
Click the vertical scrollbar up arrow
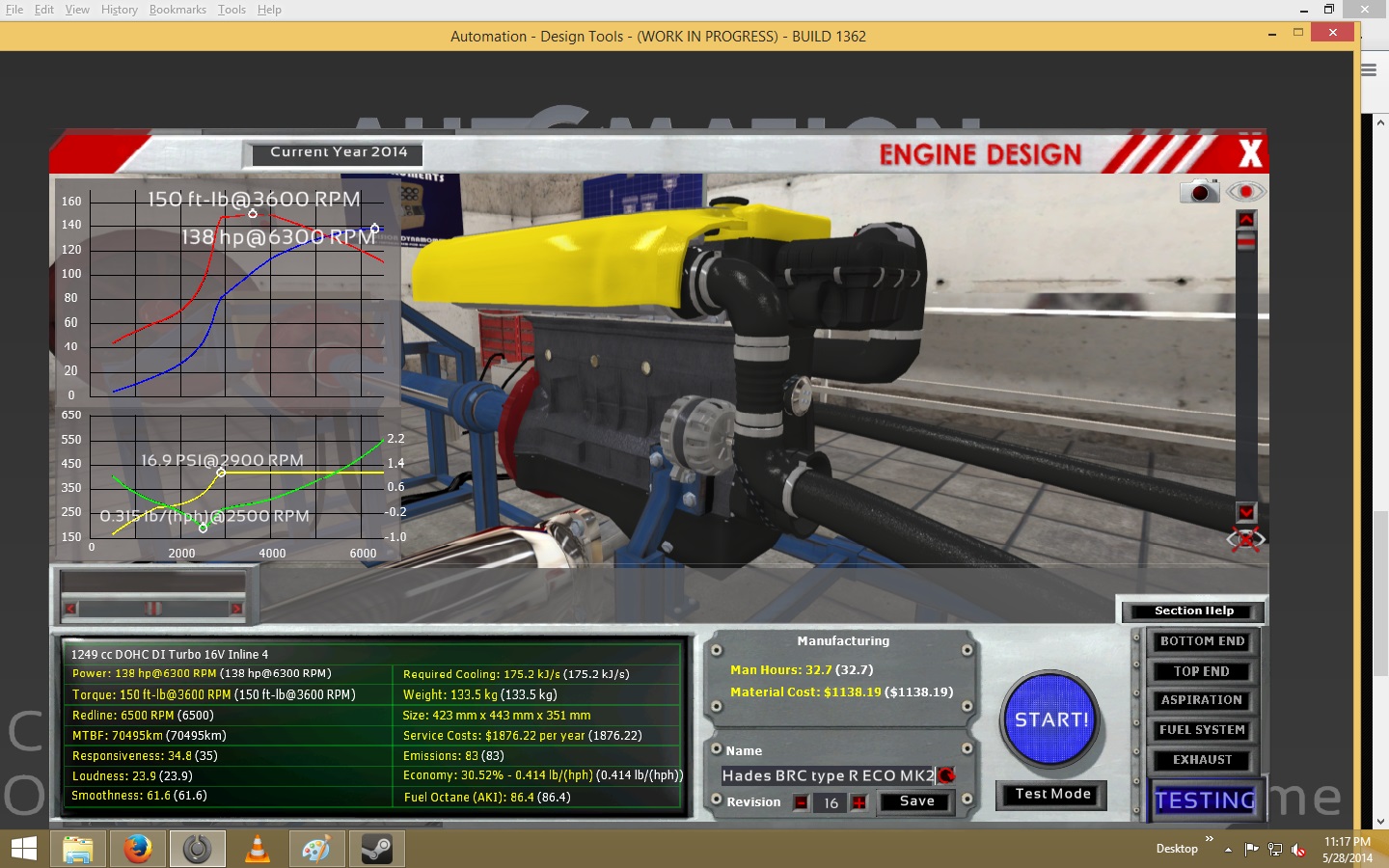click(1246, 220)
